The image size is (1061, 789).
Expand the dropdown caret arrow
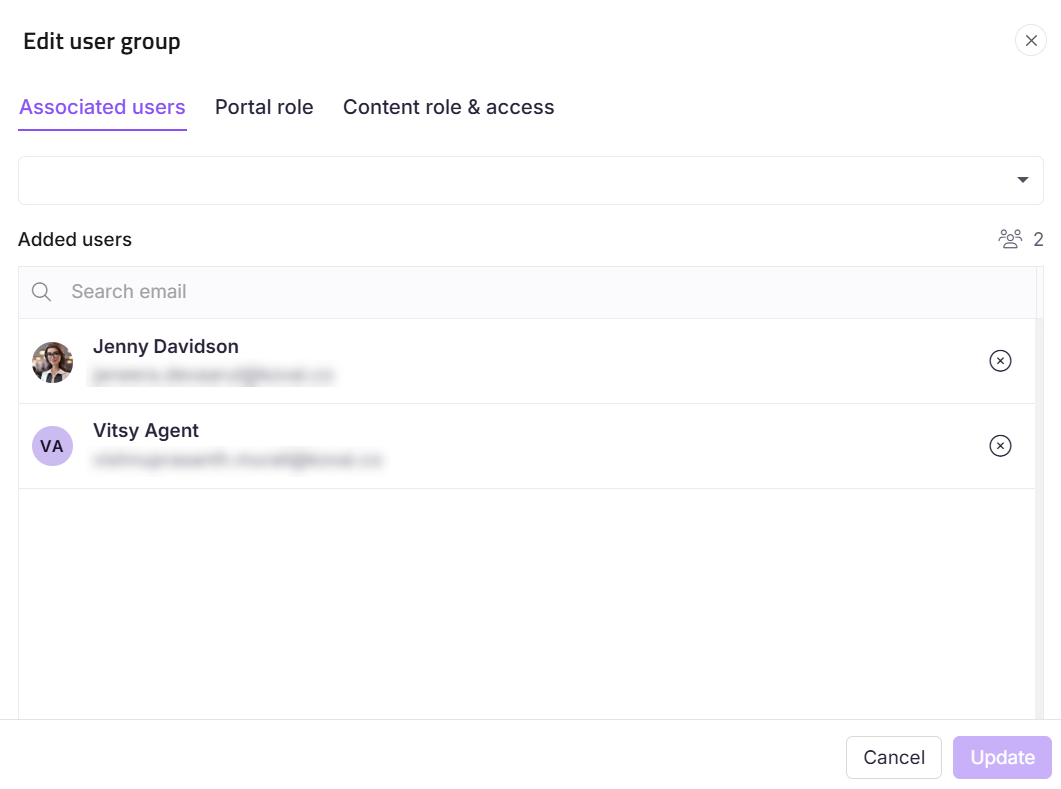pyautogui.click(x=1022, y=180)
